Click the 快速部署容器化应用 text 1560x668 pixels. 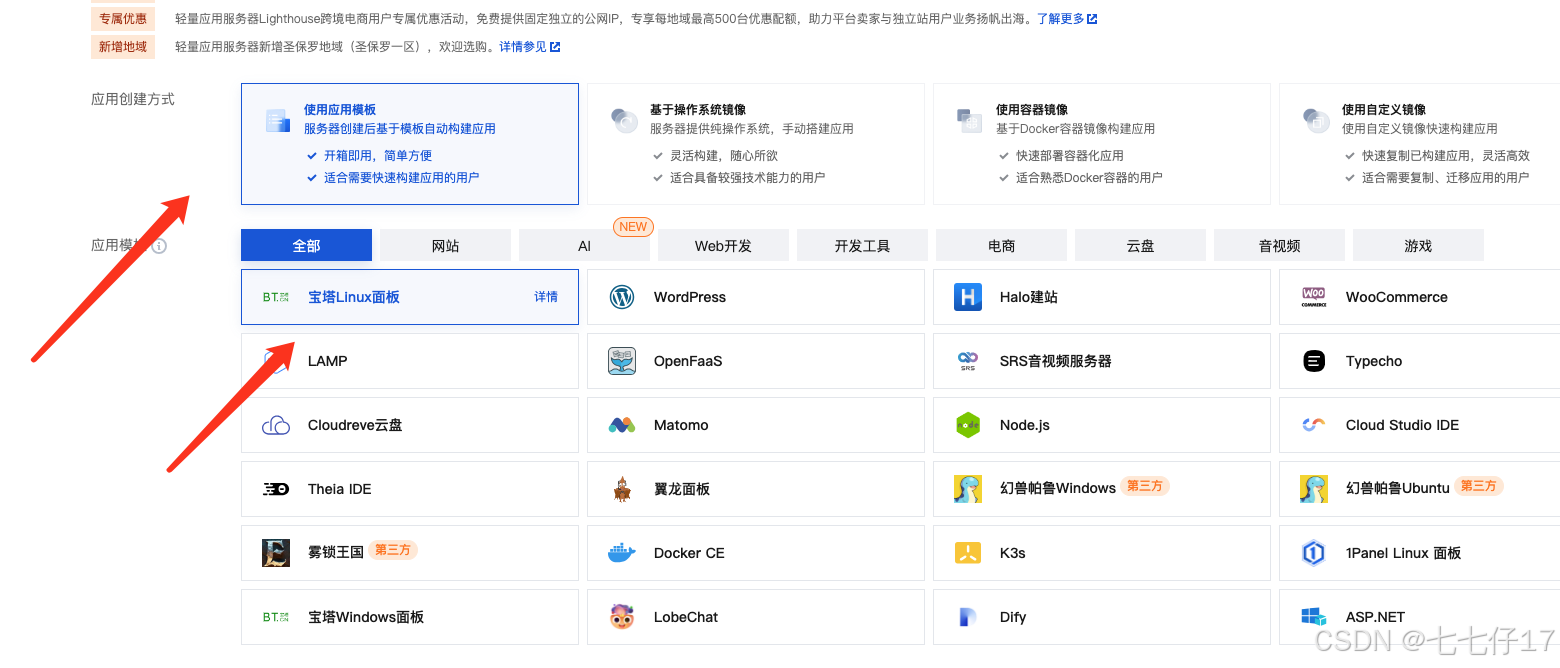[x=1070, y=156]
